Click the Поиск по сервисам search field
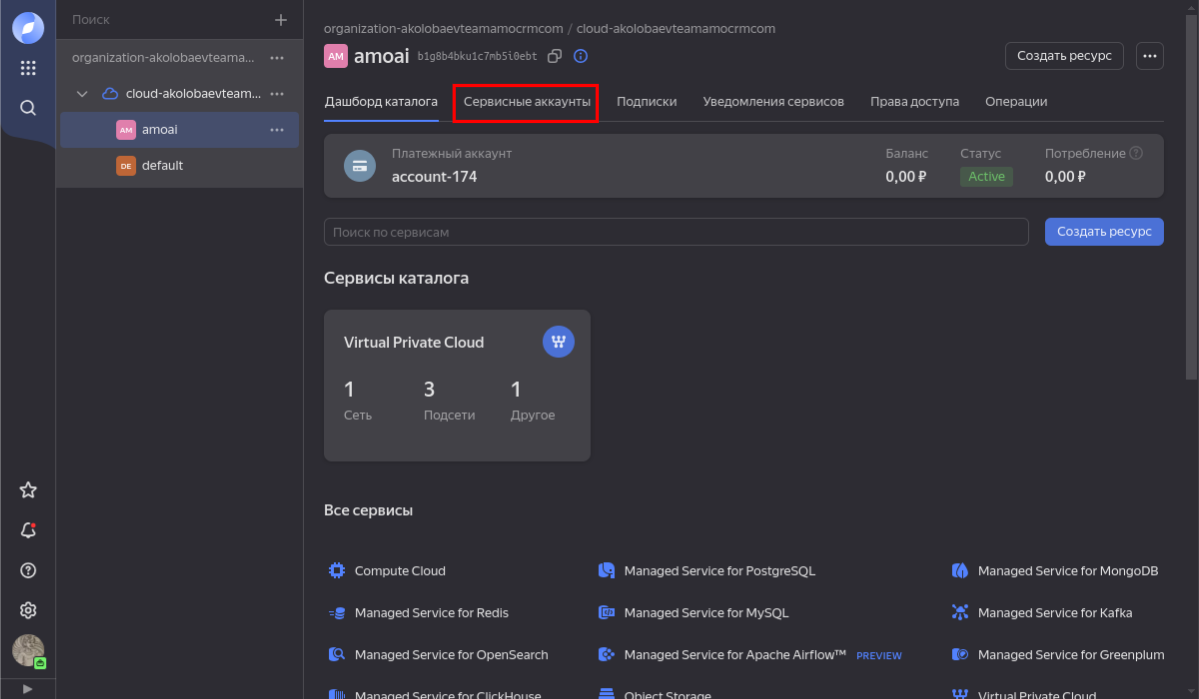The height and width of the screenshot is (699, 1199). (x=676, y=232)
